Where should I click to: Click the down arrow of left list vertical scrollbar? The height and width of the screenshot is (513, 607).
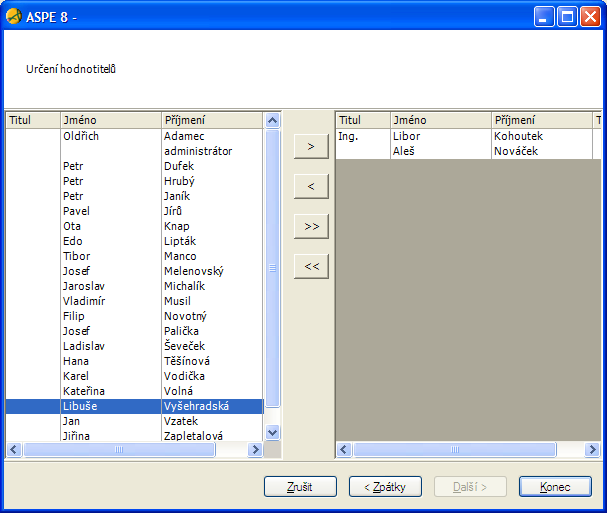[273, 432]
